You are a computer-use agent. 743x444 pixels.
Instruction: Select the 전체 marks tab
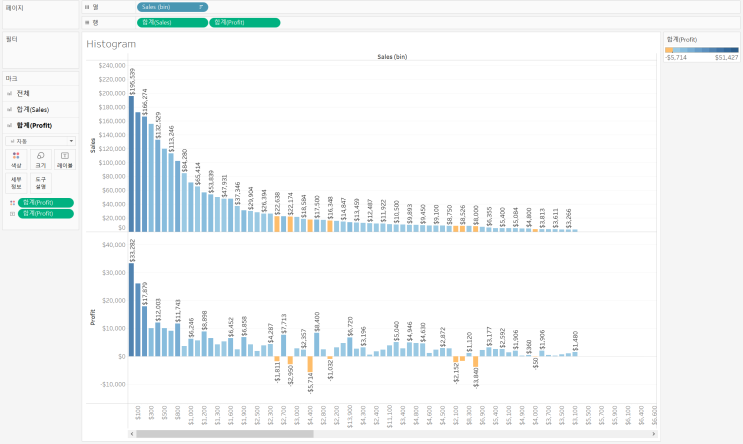[x=41, y=94]
